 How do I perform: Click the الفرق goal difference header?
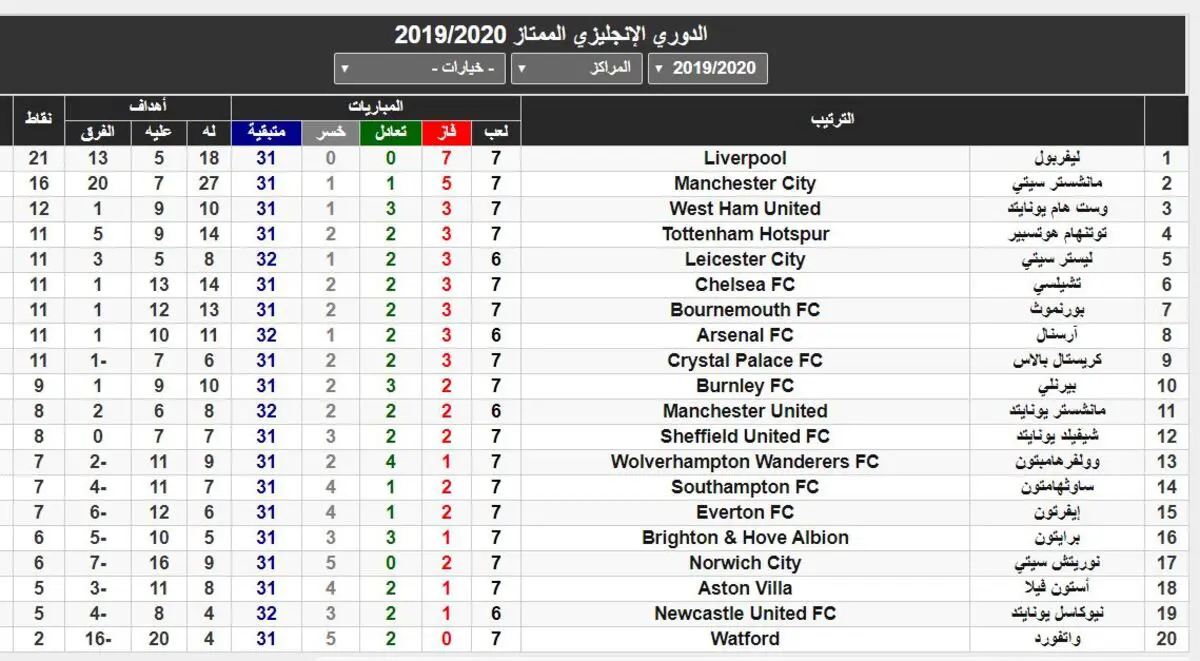(97, 132)
